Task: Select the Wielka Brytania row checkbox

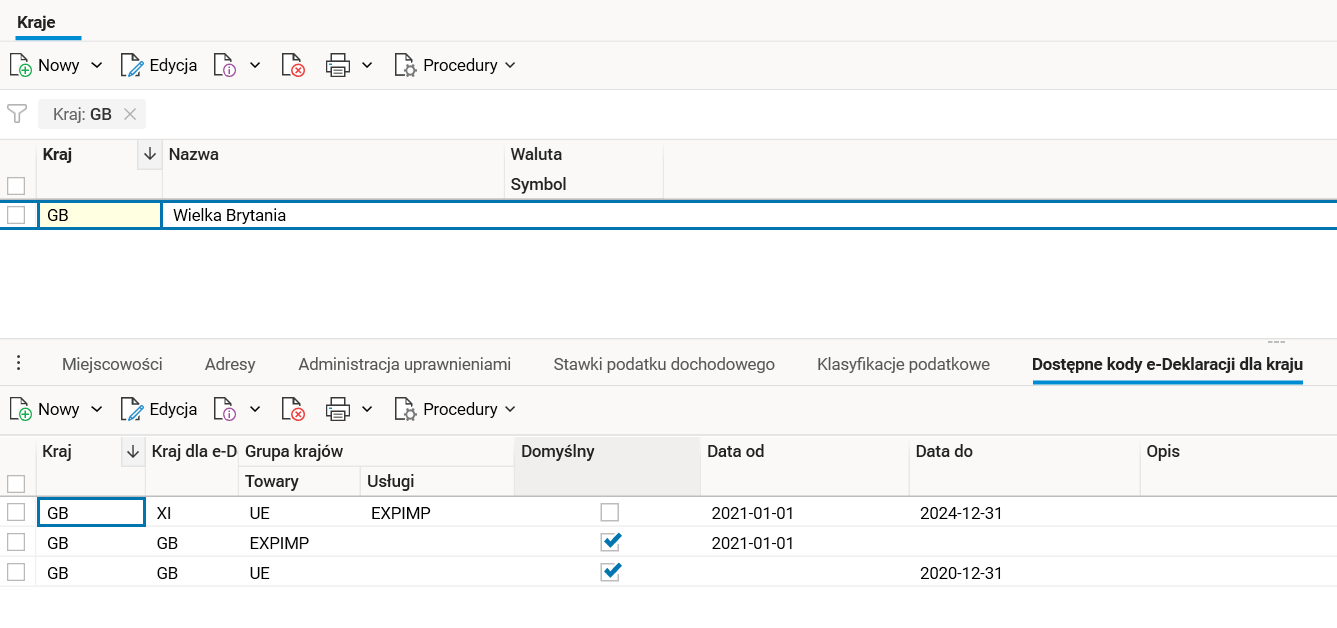Action: (x=16, y=215)
